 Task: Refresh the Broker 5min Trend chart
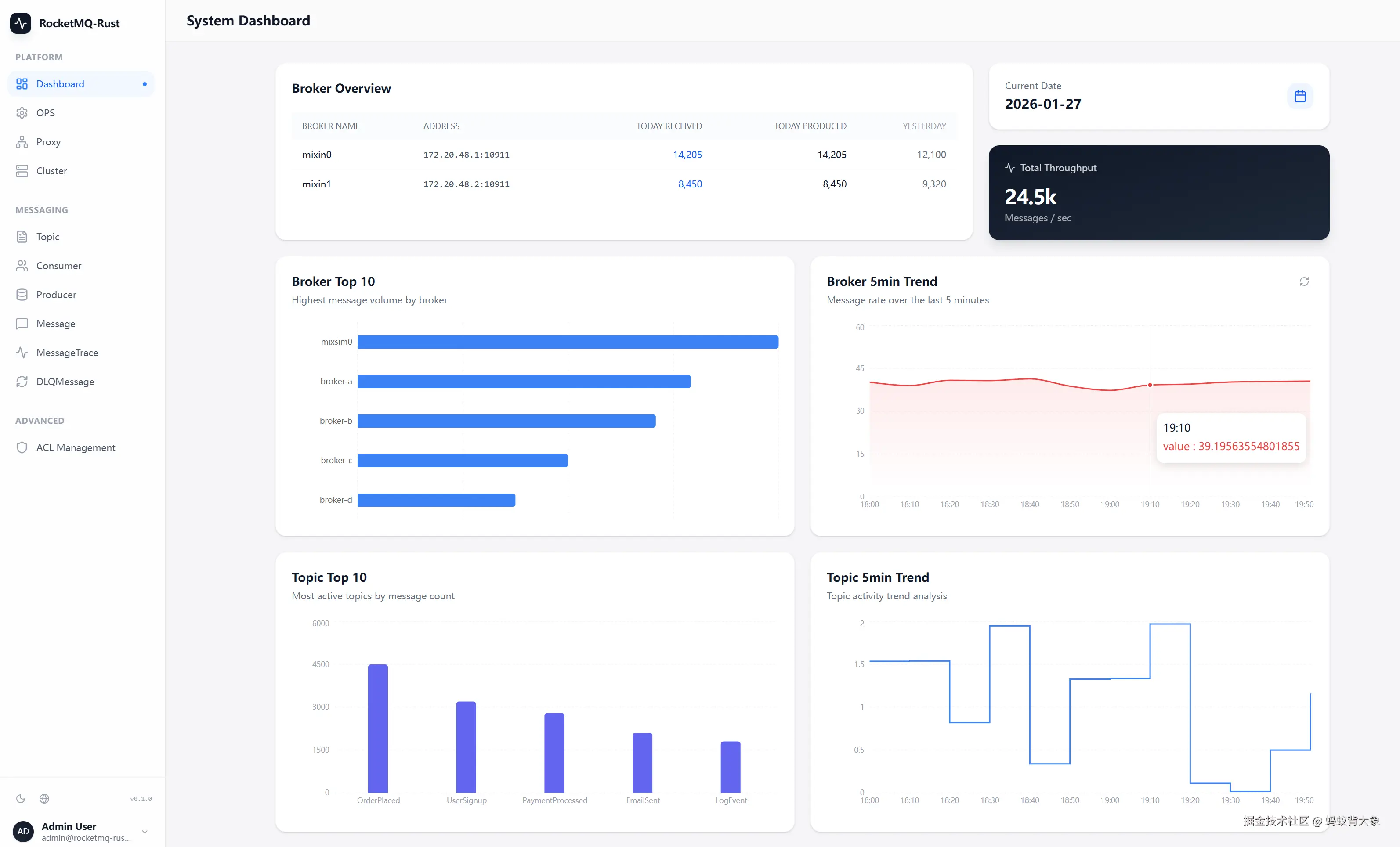tap(1304, 282)
